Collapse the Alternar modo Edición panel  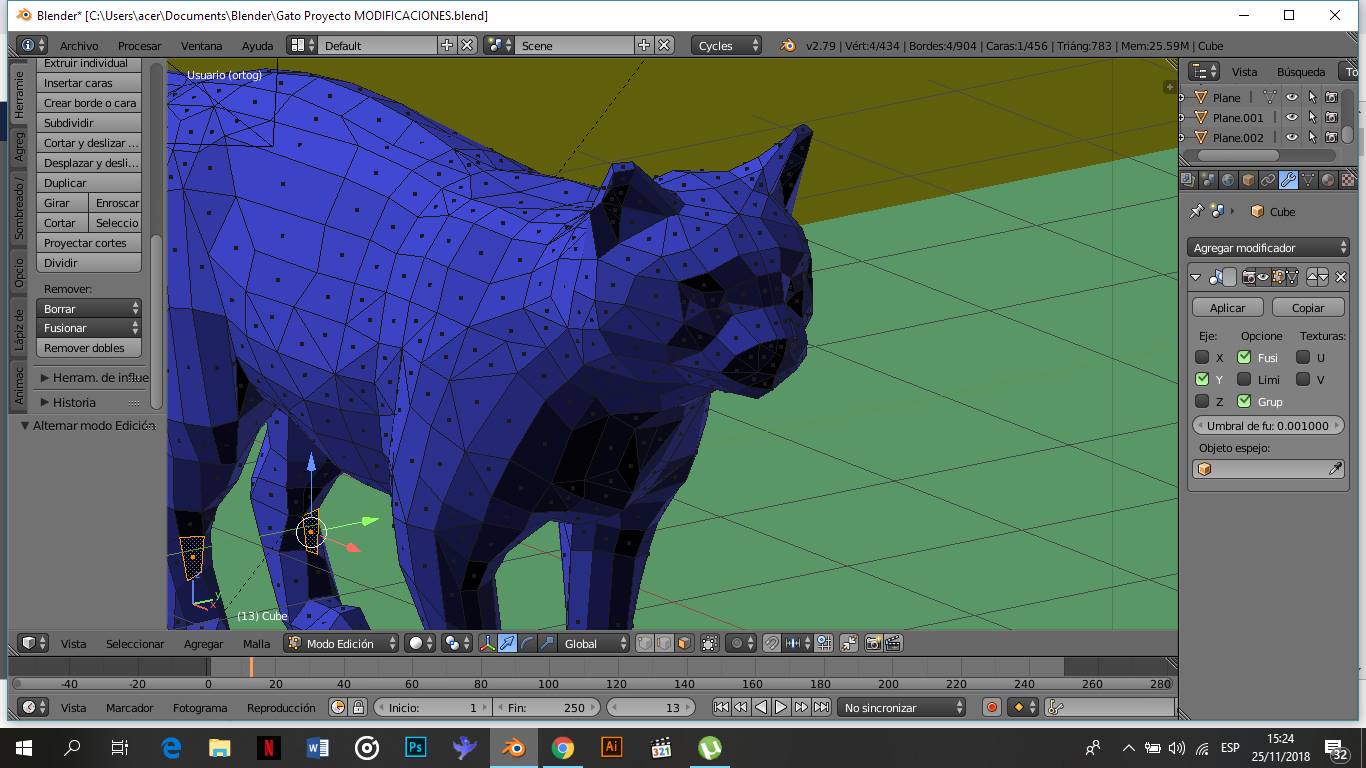pos(88,425)
